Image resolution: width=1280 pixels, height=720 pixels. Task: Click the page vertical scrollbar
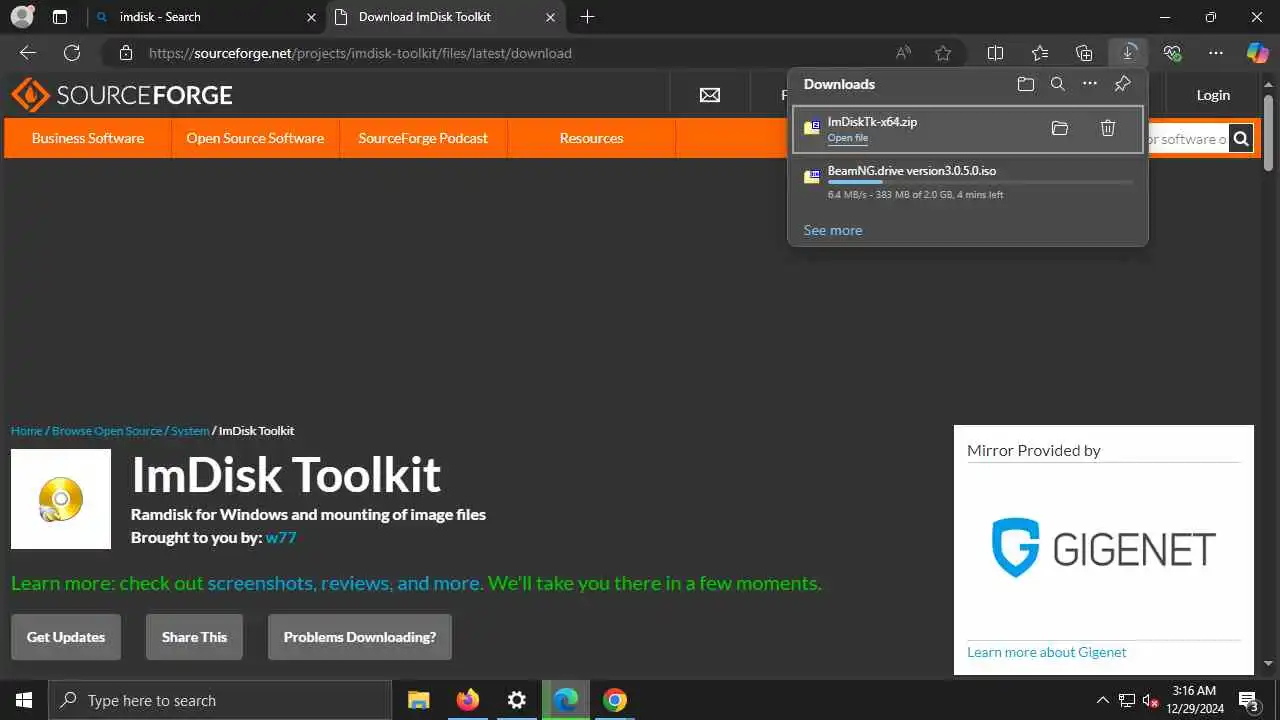[1269, 132]
